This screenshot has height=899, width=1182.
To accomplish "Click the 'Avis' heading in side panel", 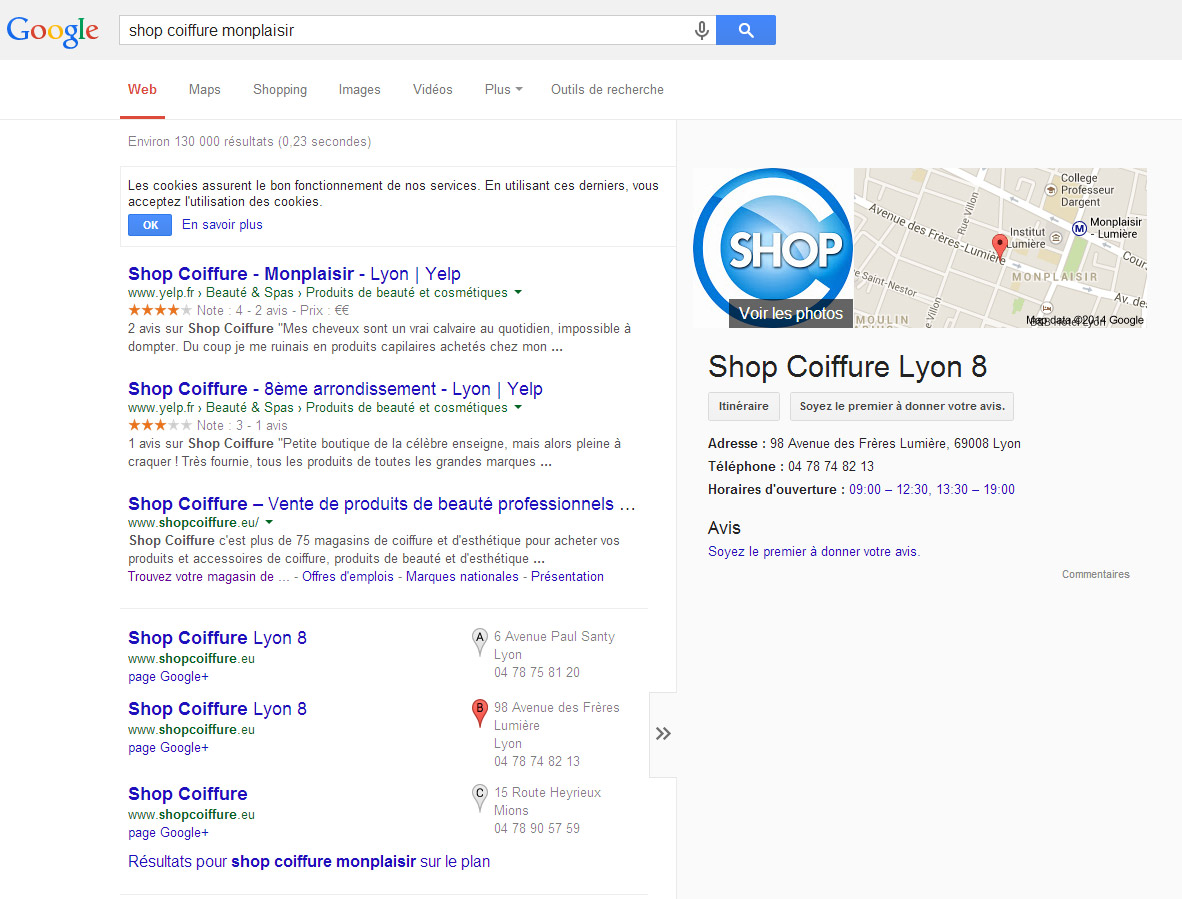I will coord(724,528).
